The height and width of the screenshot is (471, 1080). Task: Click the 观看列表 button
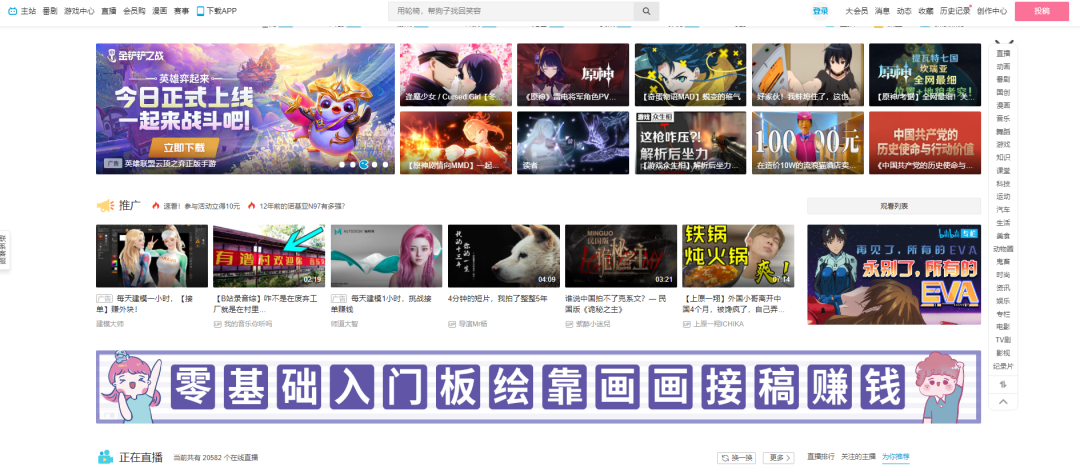894,206
